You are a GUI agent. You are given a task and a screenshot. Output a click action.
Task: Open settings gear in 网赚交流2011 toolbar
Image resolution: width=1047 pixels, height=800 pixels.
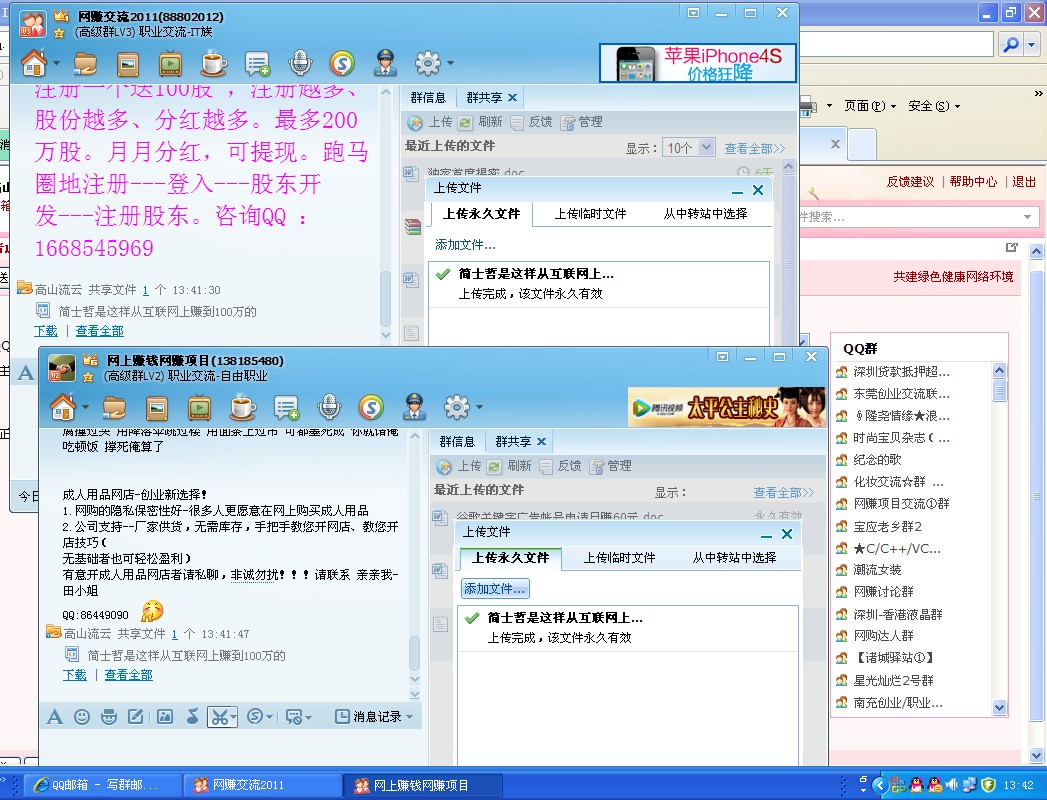coord(427,63)
